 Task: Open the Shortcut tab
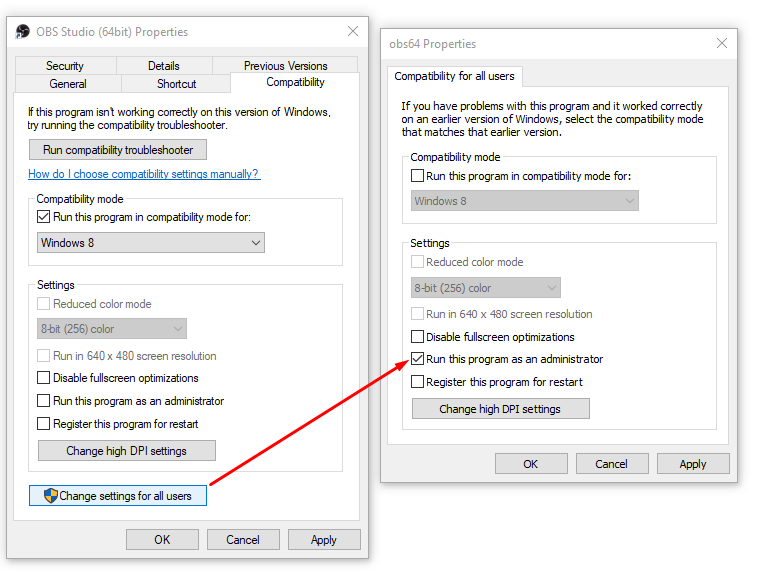click(176, 84)
